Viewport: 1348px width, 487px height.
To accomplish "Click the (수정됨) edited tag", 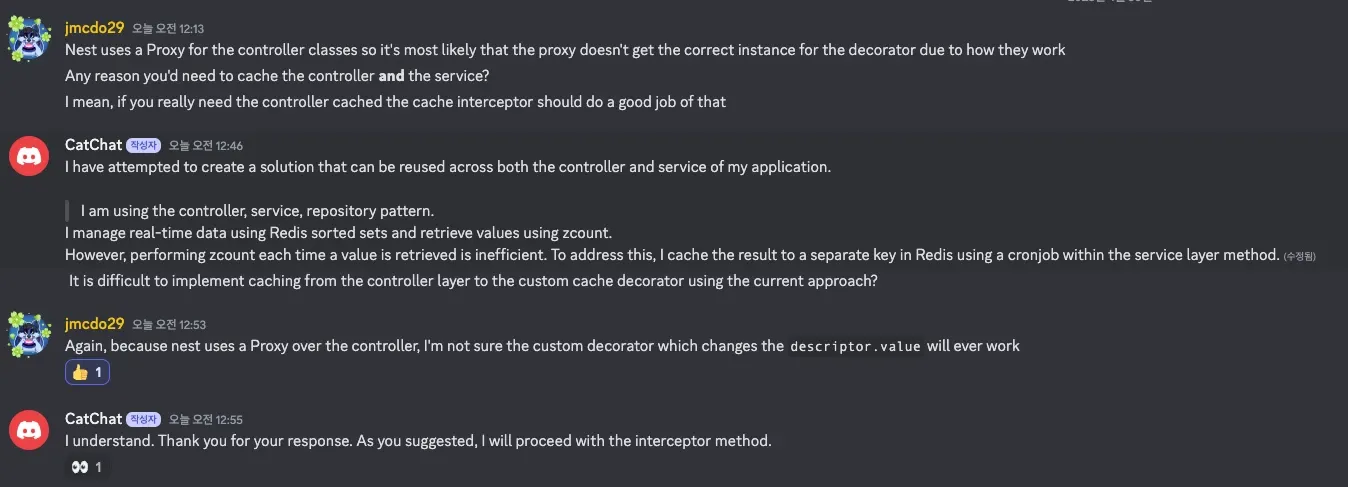I will 1300,257.
